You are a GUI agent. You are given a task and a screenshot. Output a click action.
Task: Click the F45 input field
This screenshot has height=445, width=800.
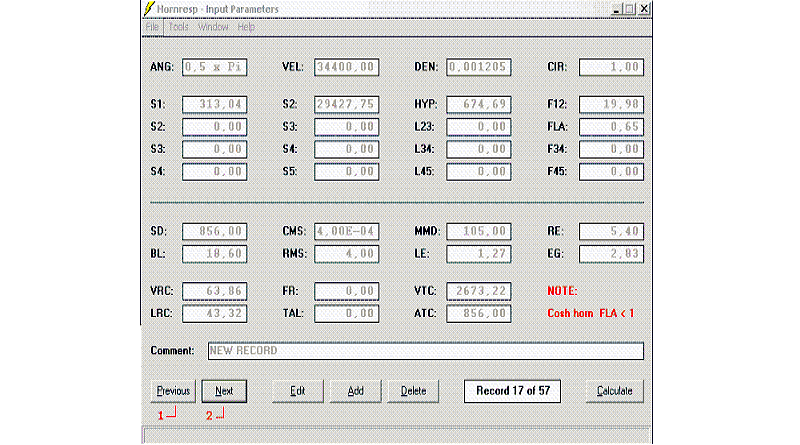611,171
